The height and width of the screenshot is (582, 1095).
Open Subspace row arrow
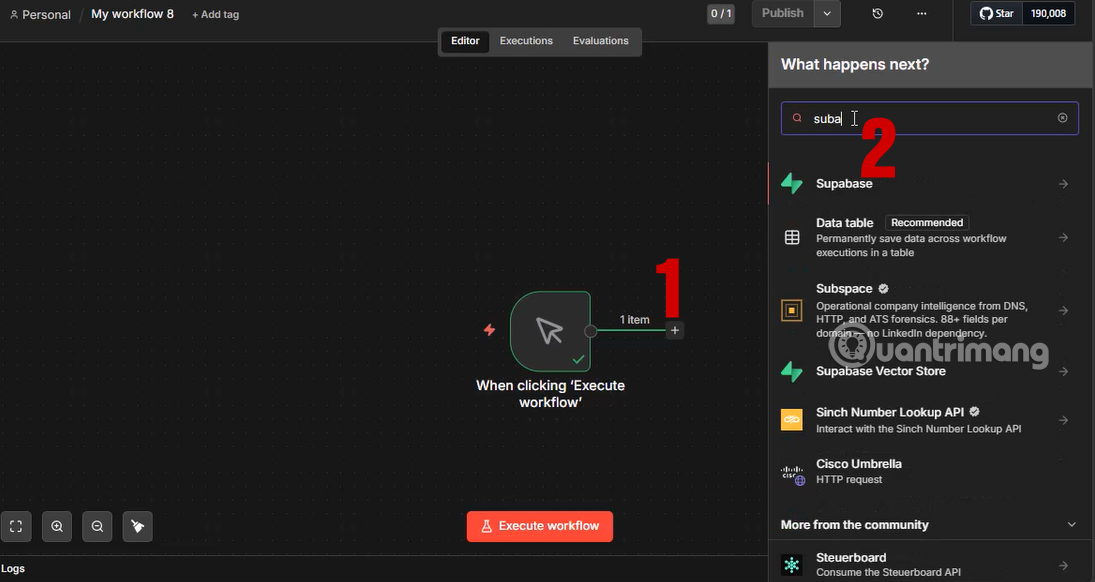[1063, 310]
